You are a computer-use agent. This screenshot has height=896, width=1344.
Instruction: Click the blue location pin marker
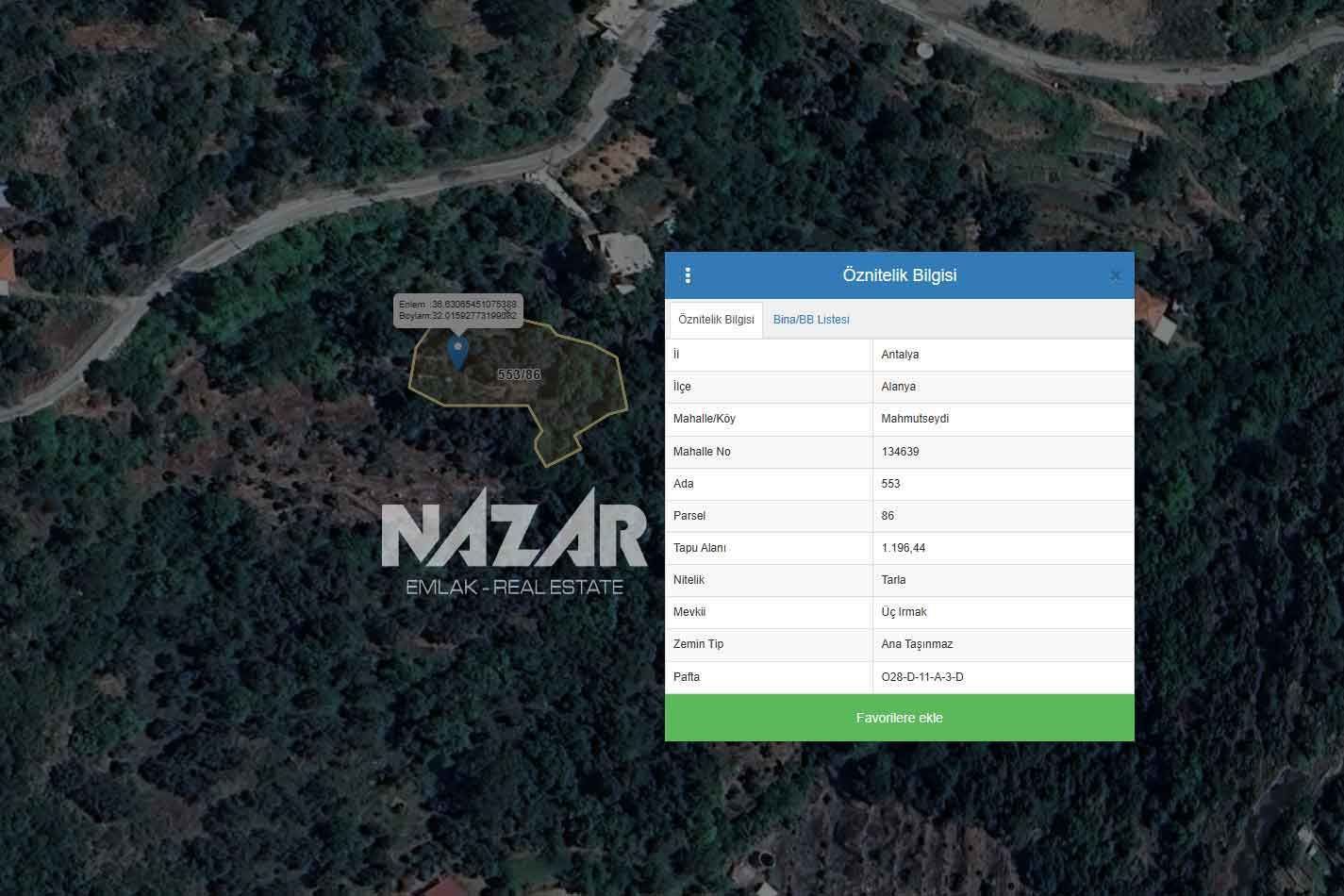[457, 352]
